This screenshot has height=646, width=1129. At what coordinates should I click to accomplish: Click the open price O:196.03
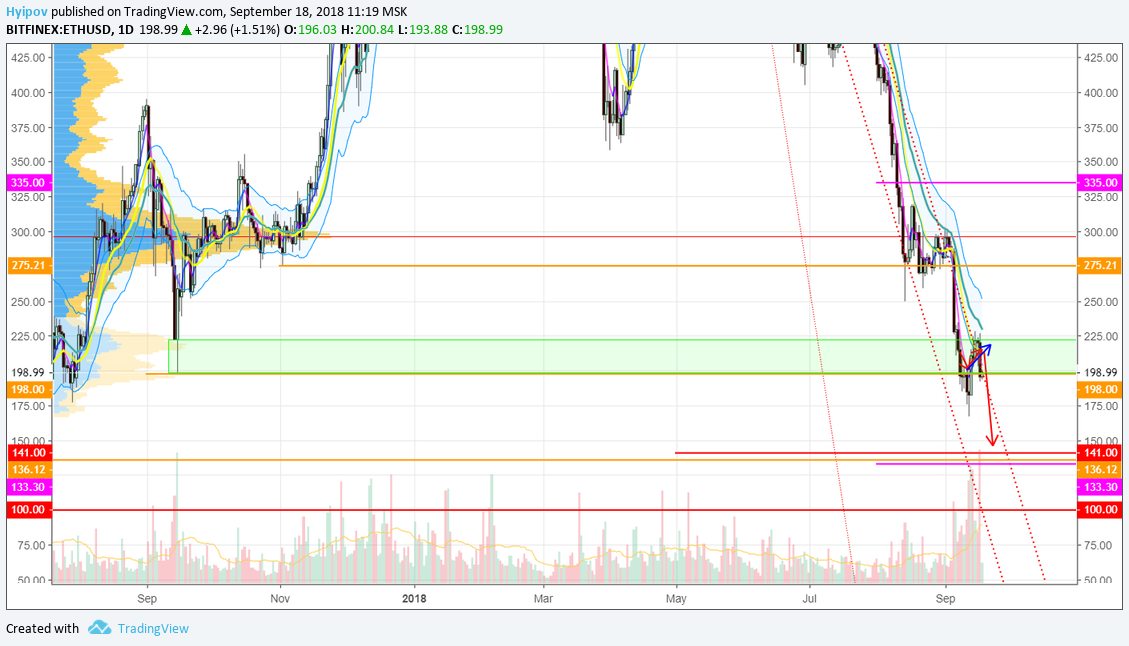tap(310, 30)
